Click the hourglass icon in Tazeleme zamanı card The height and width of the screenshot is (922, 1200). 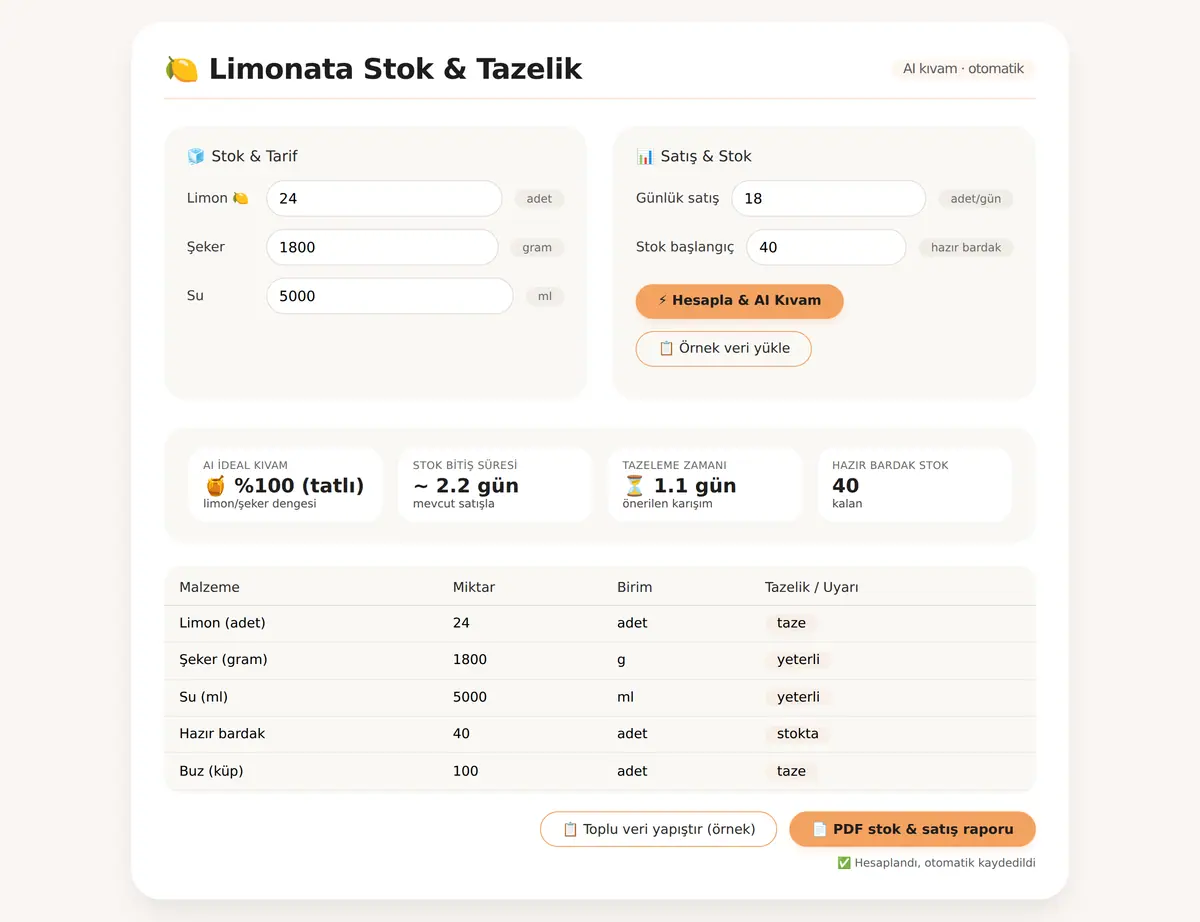click(x=634, y=486)
